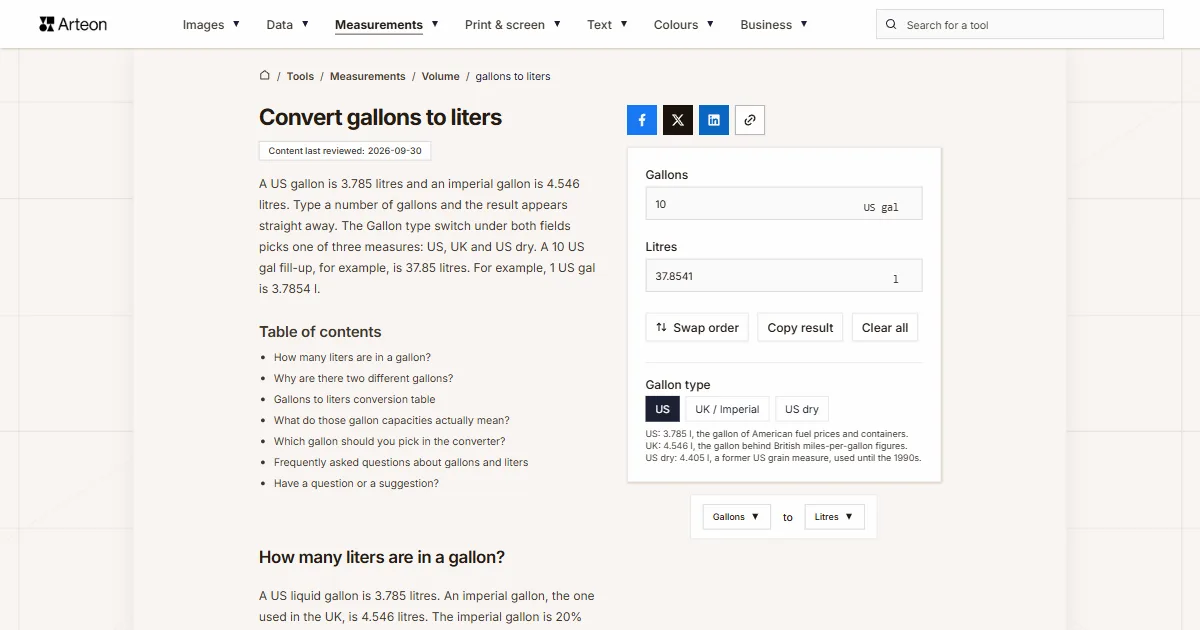Jump to 'Frequently asked questions about gallons and liters'
Screen dimensions: 1200x630
(401, 462)
